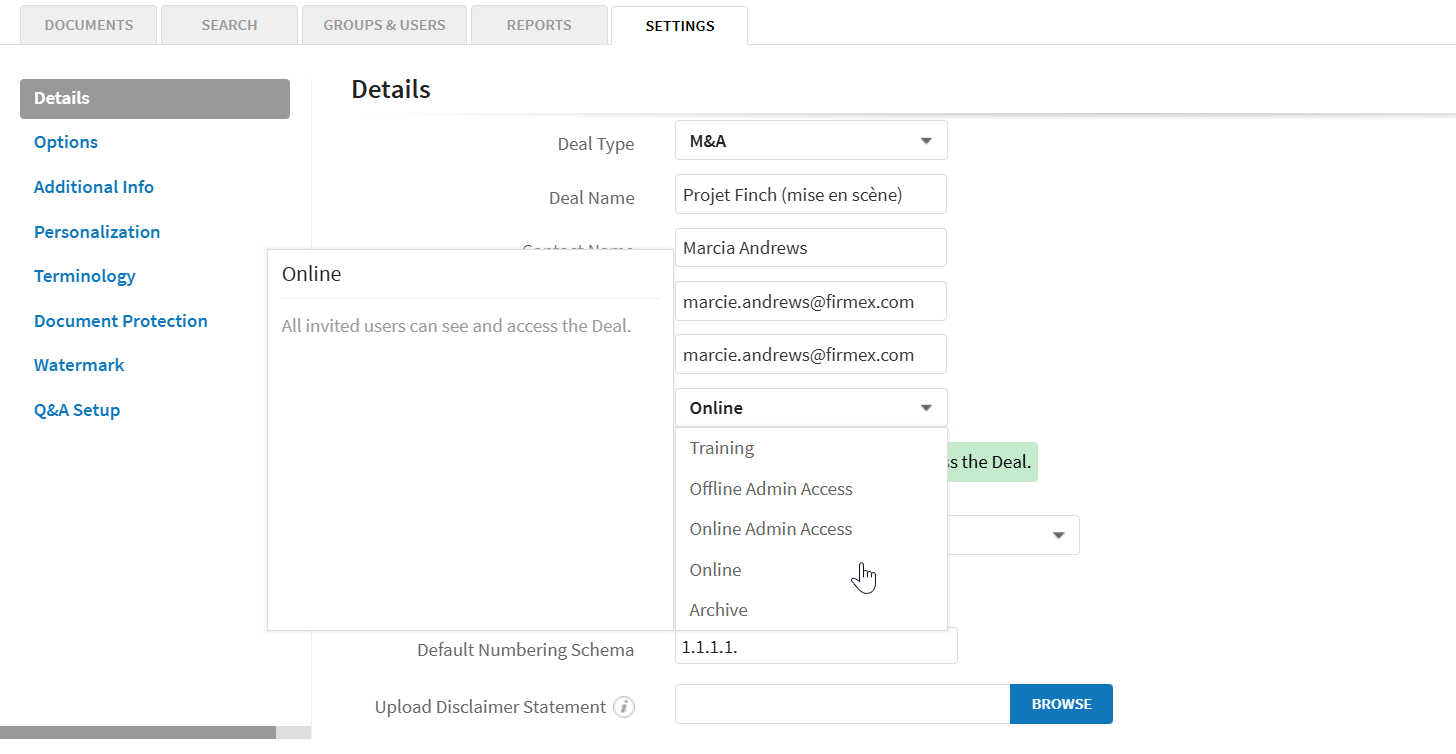Go to Additional Info section
The height and width of the screenshot is (754, 1456).
[94, 187]
